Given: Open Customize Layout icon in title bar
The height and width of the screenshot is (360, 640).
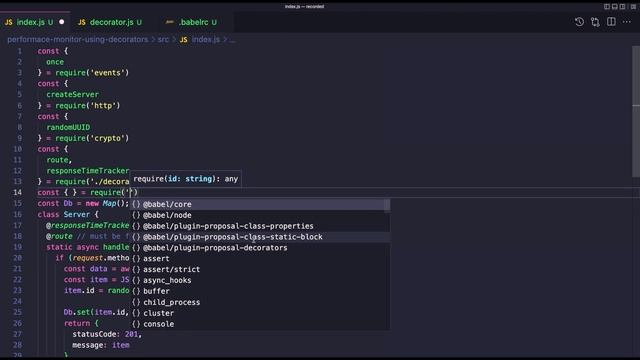Looking at the screenshot, I should 633,7.
